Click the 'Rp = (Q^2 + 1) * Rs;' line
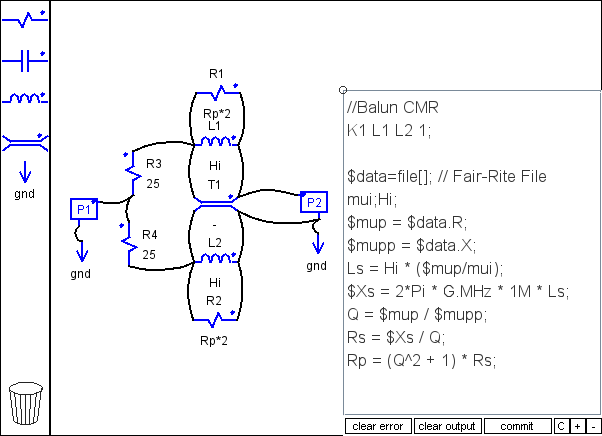 click(422, 361)
